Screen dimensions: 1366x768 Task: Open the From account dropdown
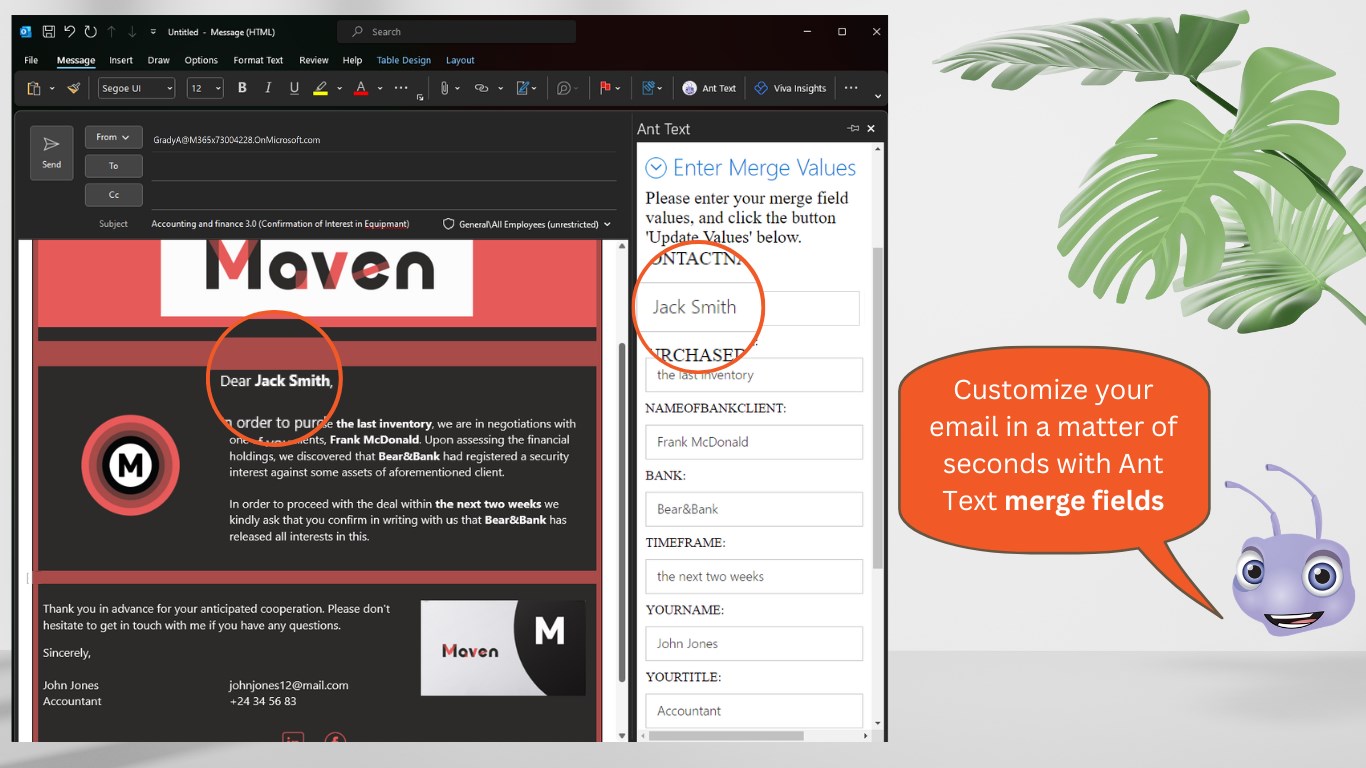coord(113,137)
